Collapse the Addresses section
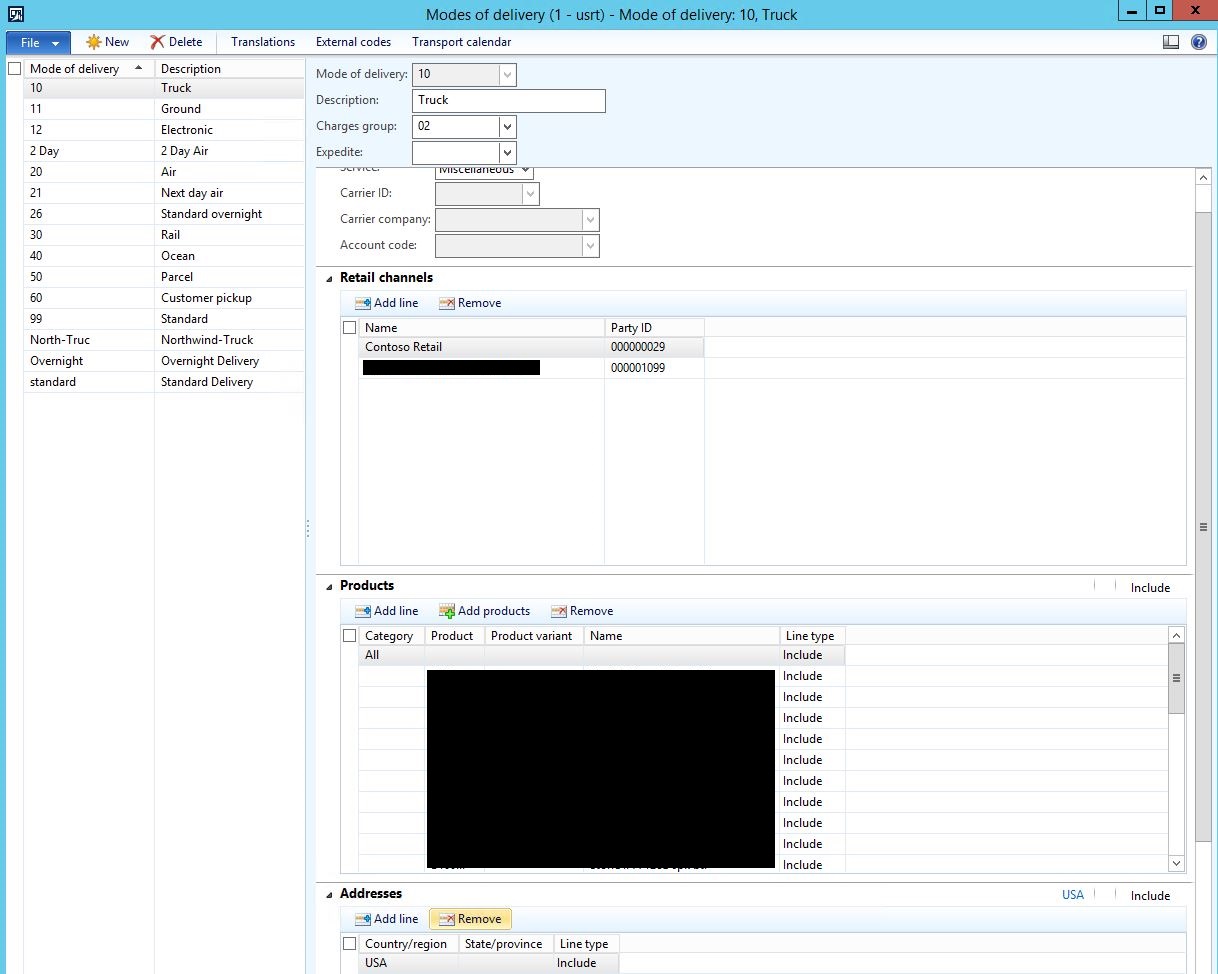The width and height of the screenshot is (1218, 974). pos(330,895)
